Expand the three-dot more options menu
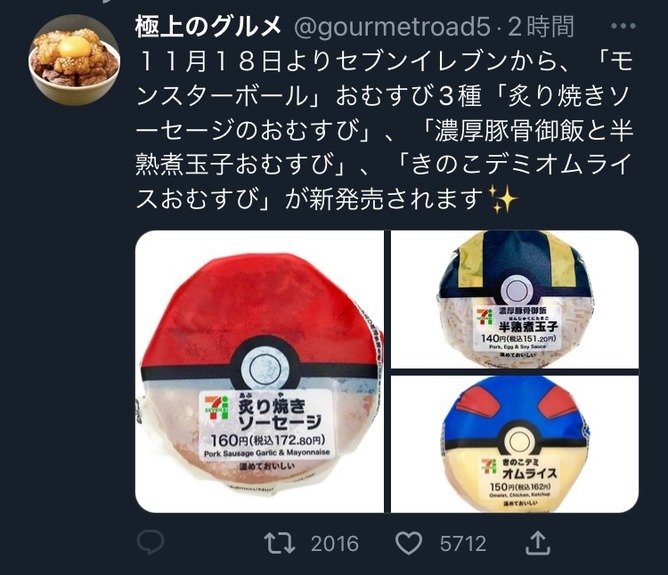Screen dimensions: 668x575 (x=623, y=26)
